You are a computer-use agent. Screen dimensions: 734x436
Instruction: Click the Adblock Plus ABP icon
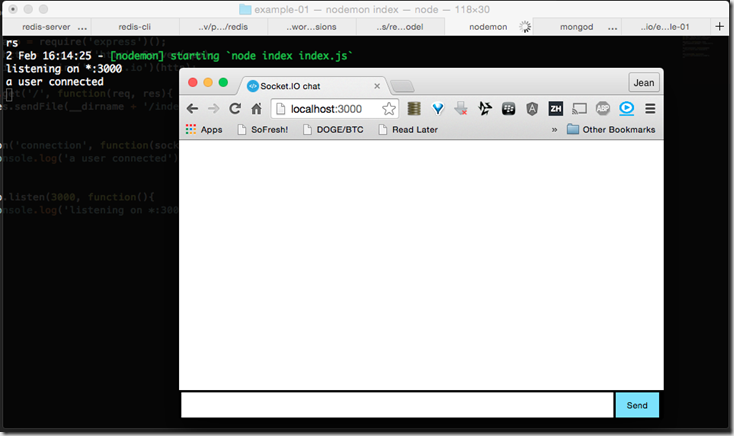(x=603, y=109)
